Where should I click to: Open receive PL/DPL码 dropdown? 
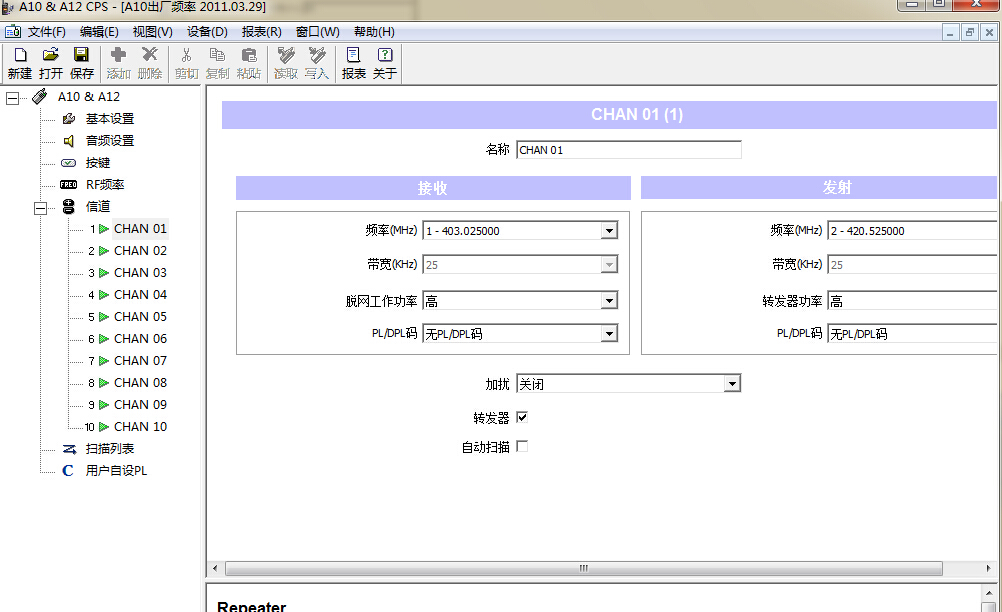[609, 334]
